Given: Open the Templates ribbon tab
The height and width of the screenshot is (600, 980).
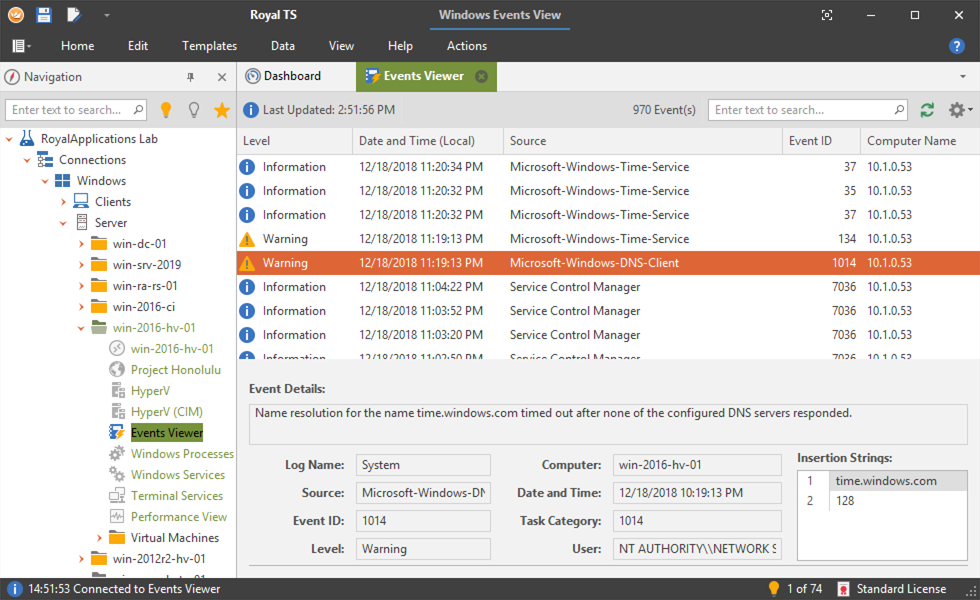Looking at the screenshot, I should click(x=209, y=46).
